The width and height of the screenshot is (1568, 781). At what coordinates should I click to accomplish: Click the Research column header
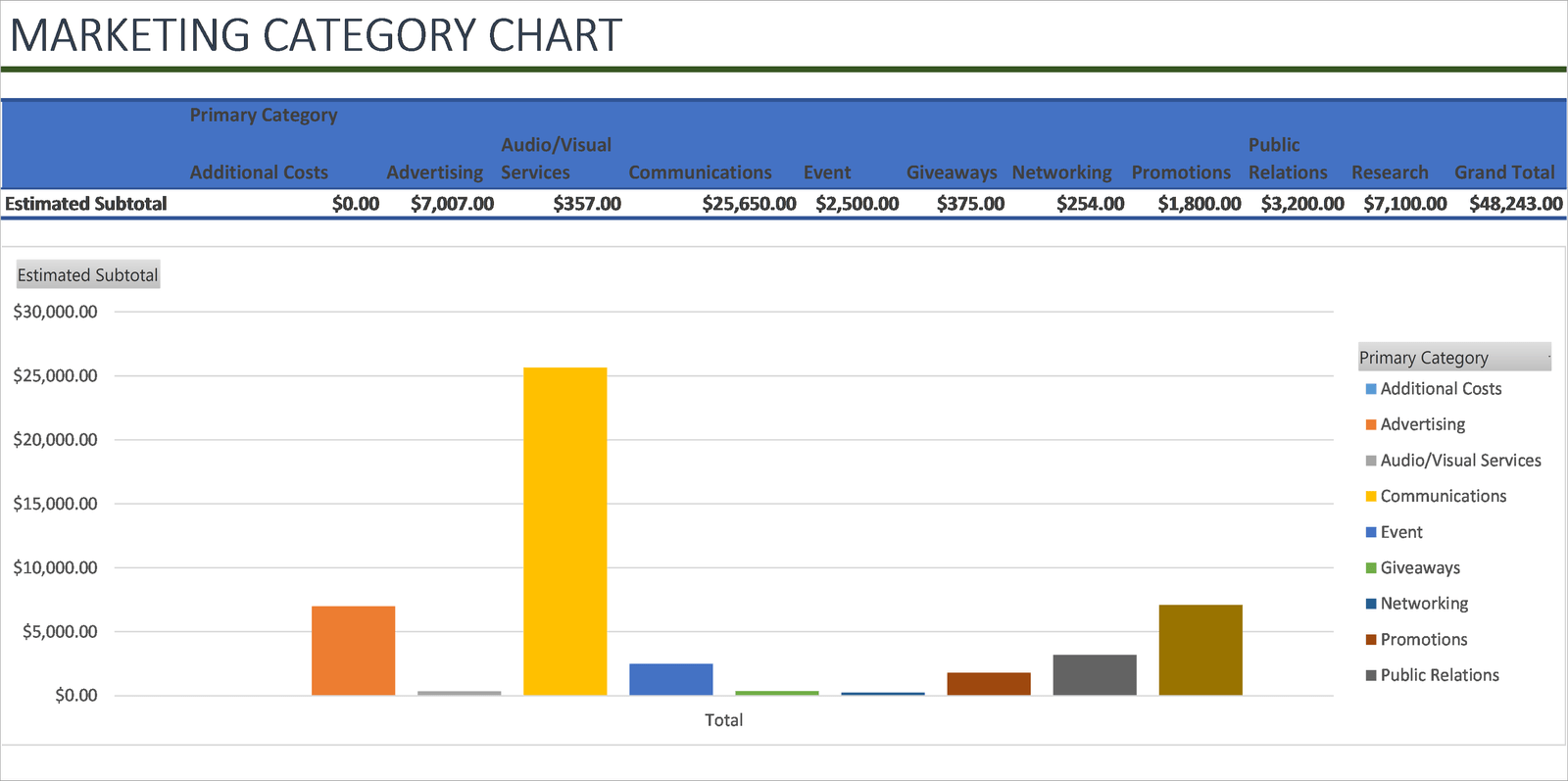coord(1390,172)
